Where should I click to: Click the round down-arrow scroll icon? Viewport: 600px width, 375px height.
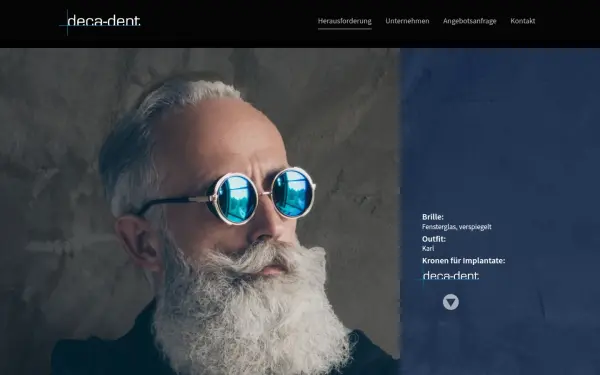click(451, 302)
